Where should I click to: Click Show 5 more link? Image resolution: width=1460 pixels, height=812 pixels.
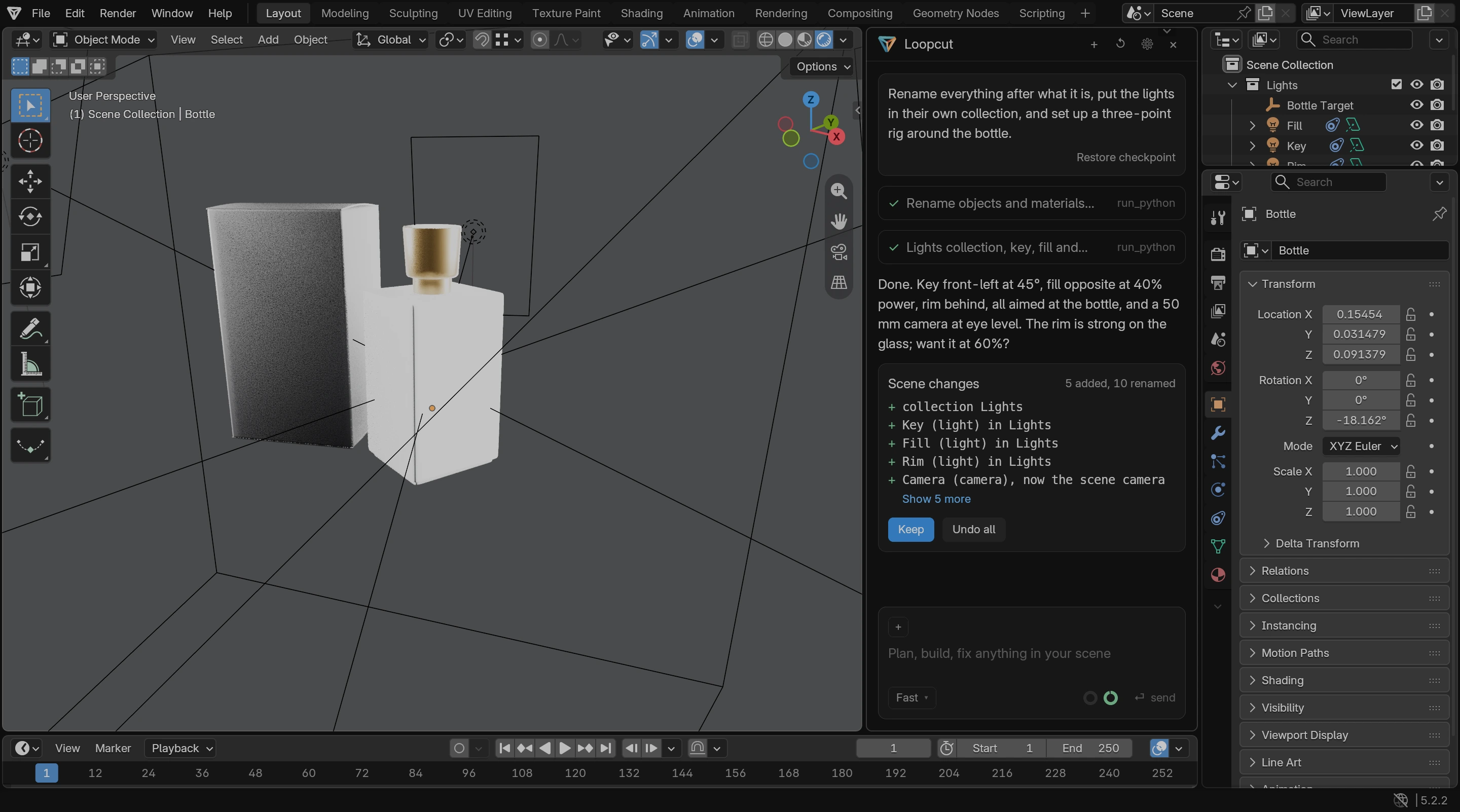pyautogui.click(x=936, y=499)
